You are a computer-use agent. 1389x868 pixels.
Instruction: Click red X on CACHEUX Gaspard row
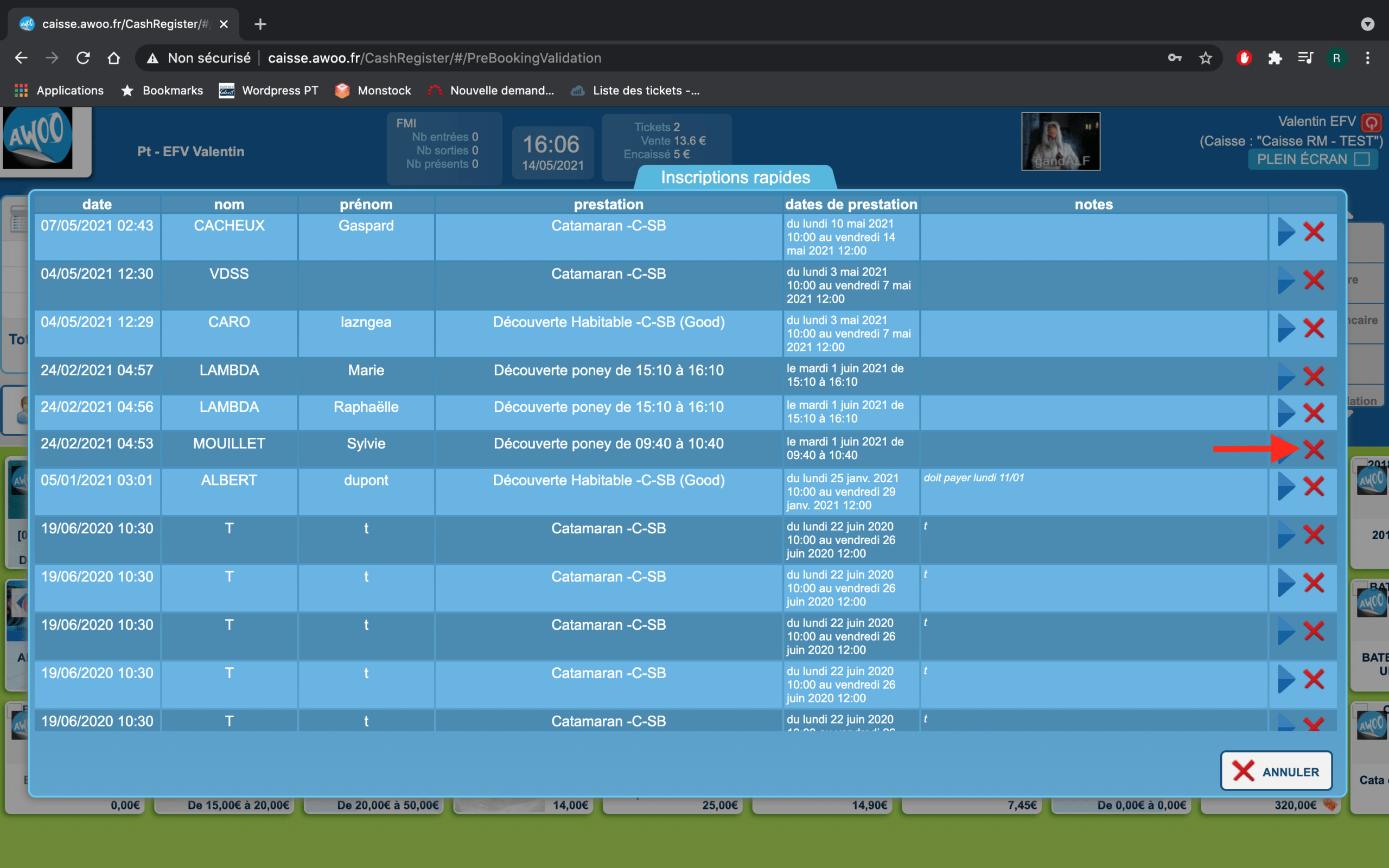click(1313, 232)
